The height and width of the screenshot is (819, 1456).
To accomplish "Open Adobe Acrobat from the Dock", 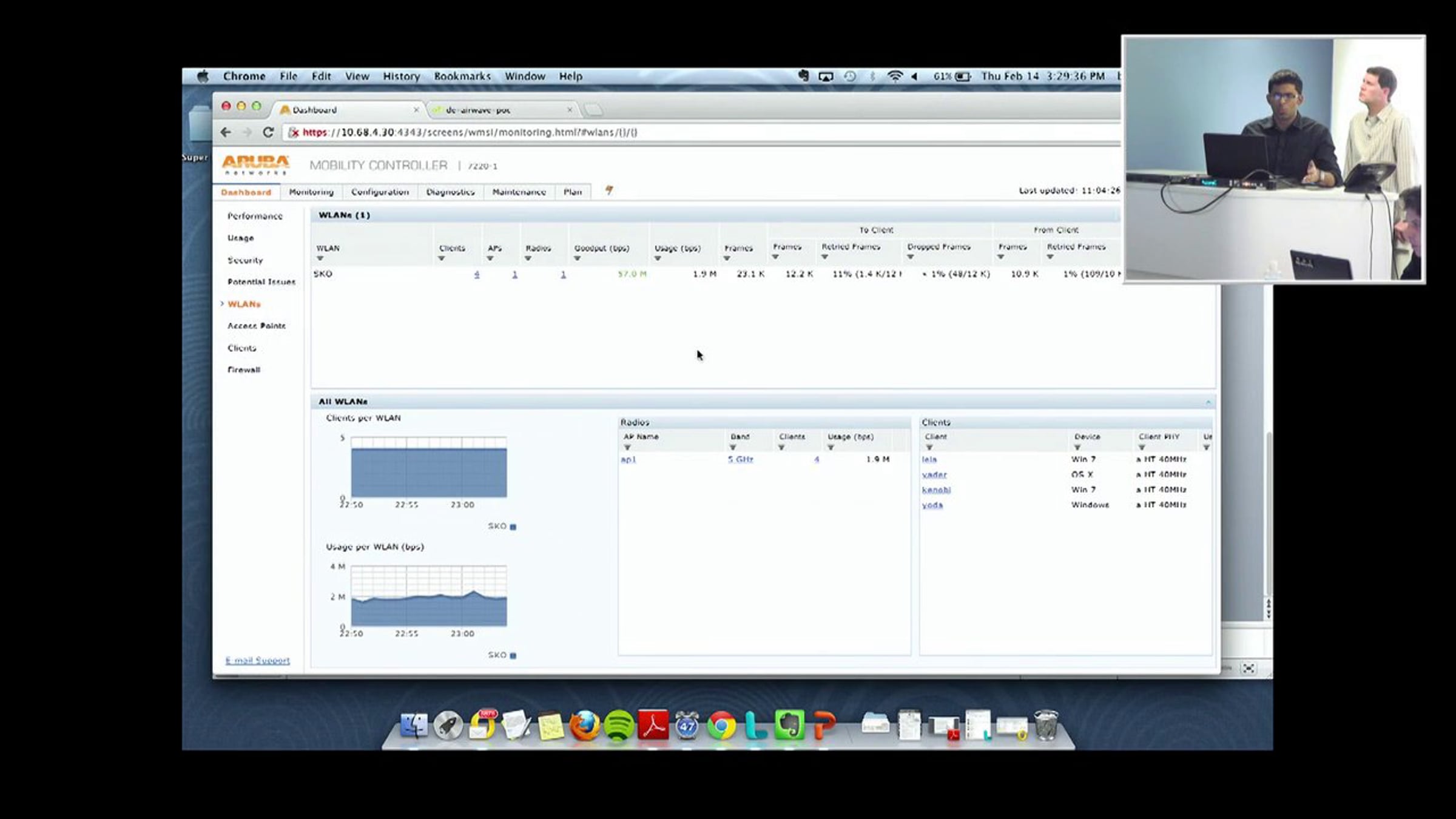I will [x=653, y=725].
